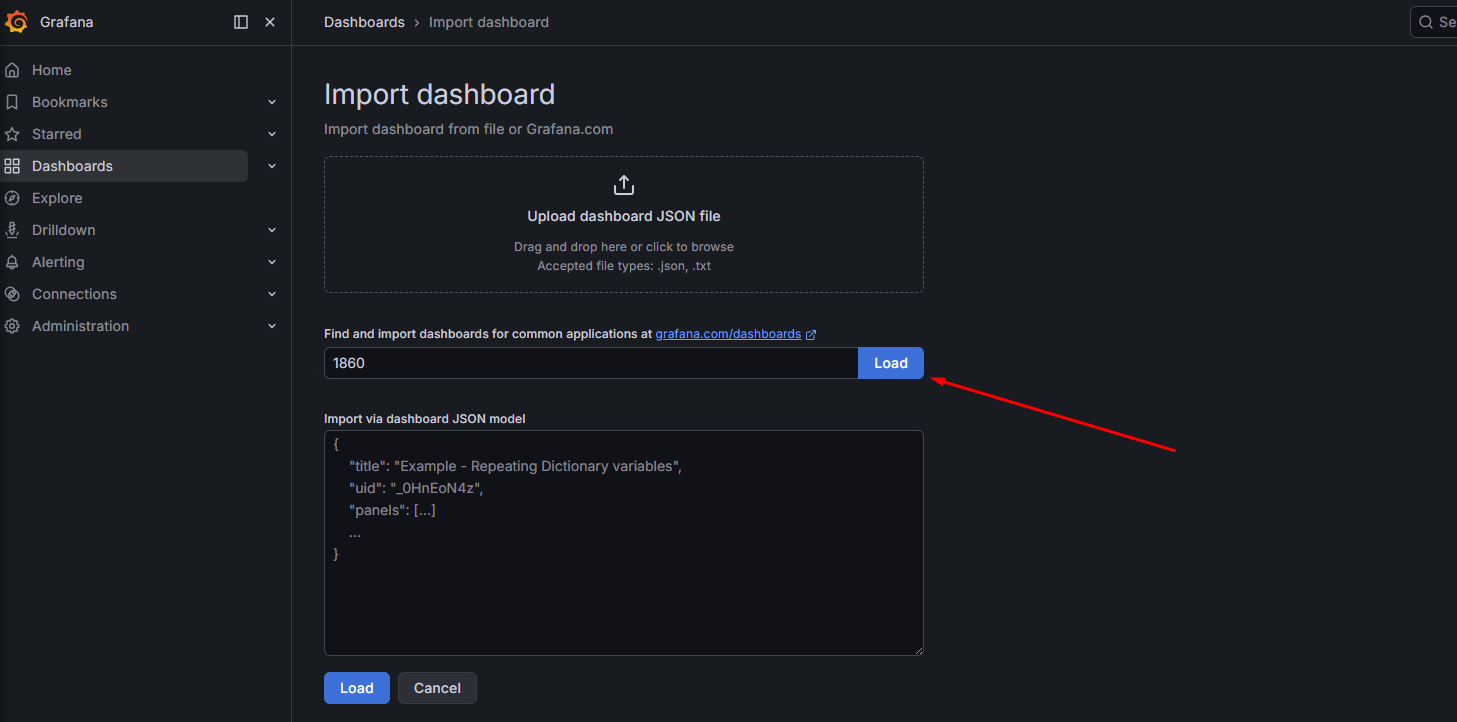Select Dashboards in the sidebar
1457x722 pixels.
pyautogui.click(x=124, y=166)
